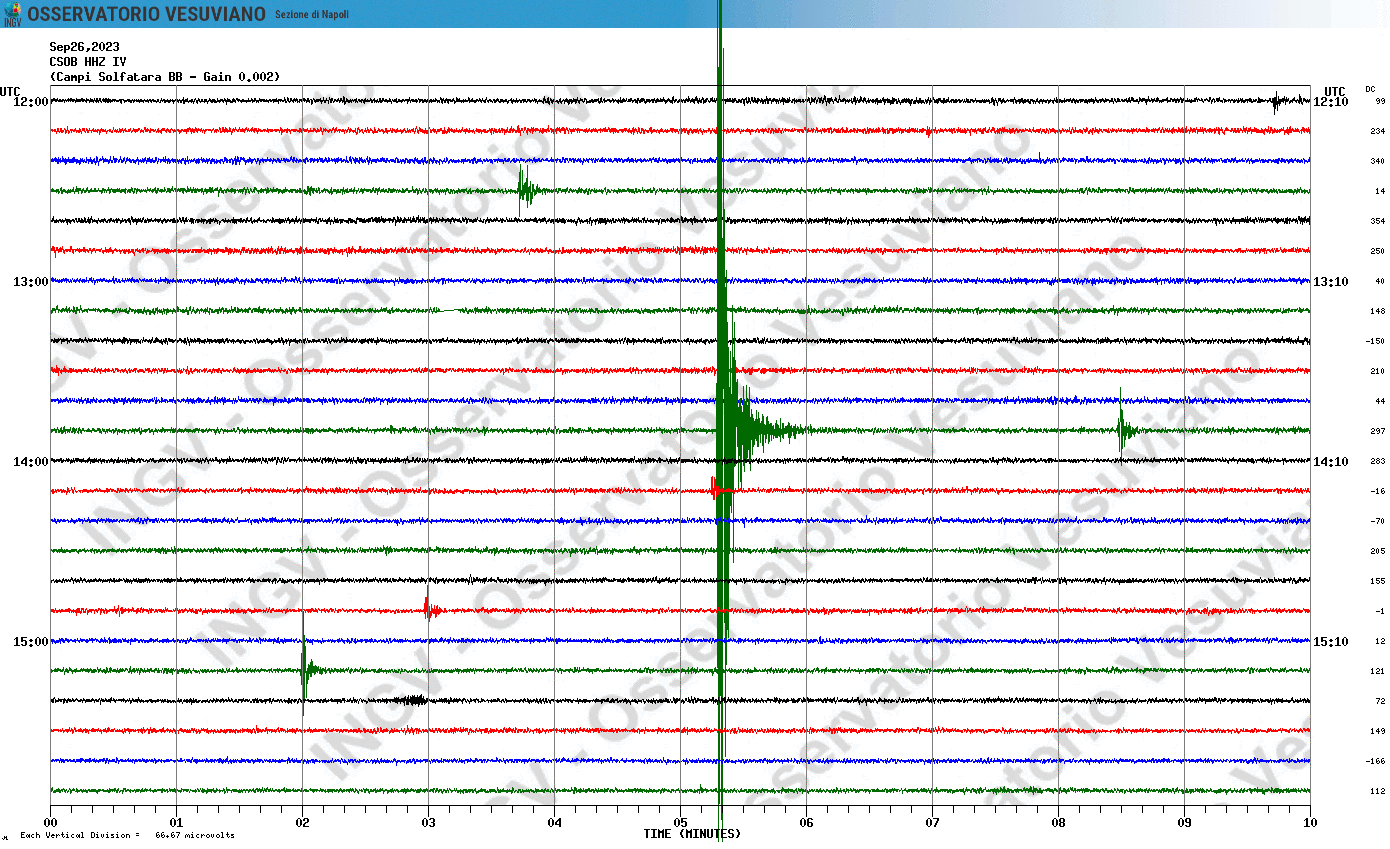The width and height of the screenshot is (1390, 849).
Task: Click the DC value '-150'
Action: pyautogui.click(x=1375, y=341)
